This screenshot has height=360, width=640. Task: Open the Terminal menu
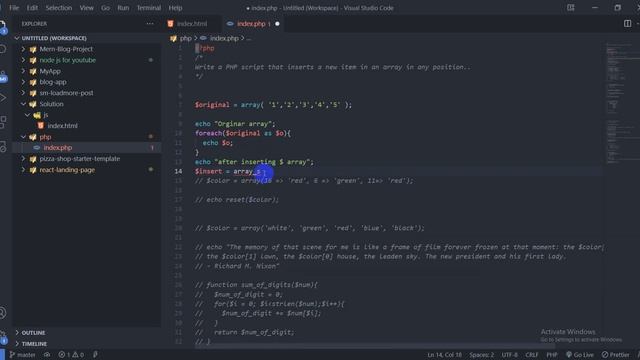coord(149,8)
